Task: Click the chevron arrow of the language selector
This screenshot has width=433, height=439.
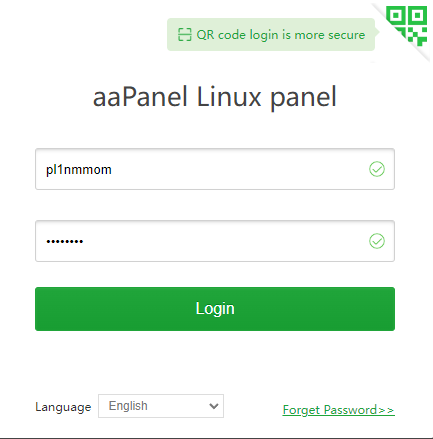Action: click(x=214, y=406)
